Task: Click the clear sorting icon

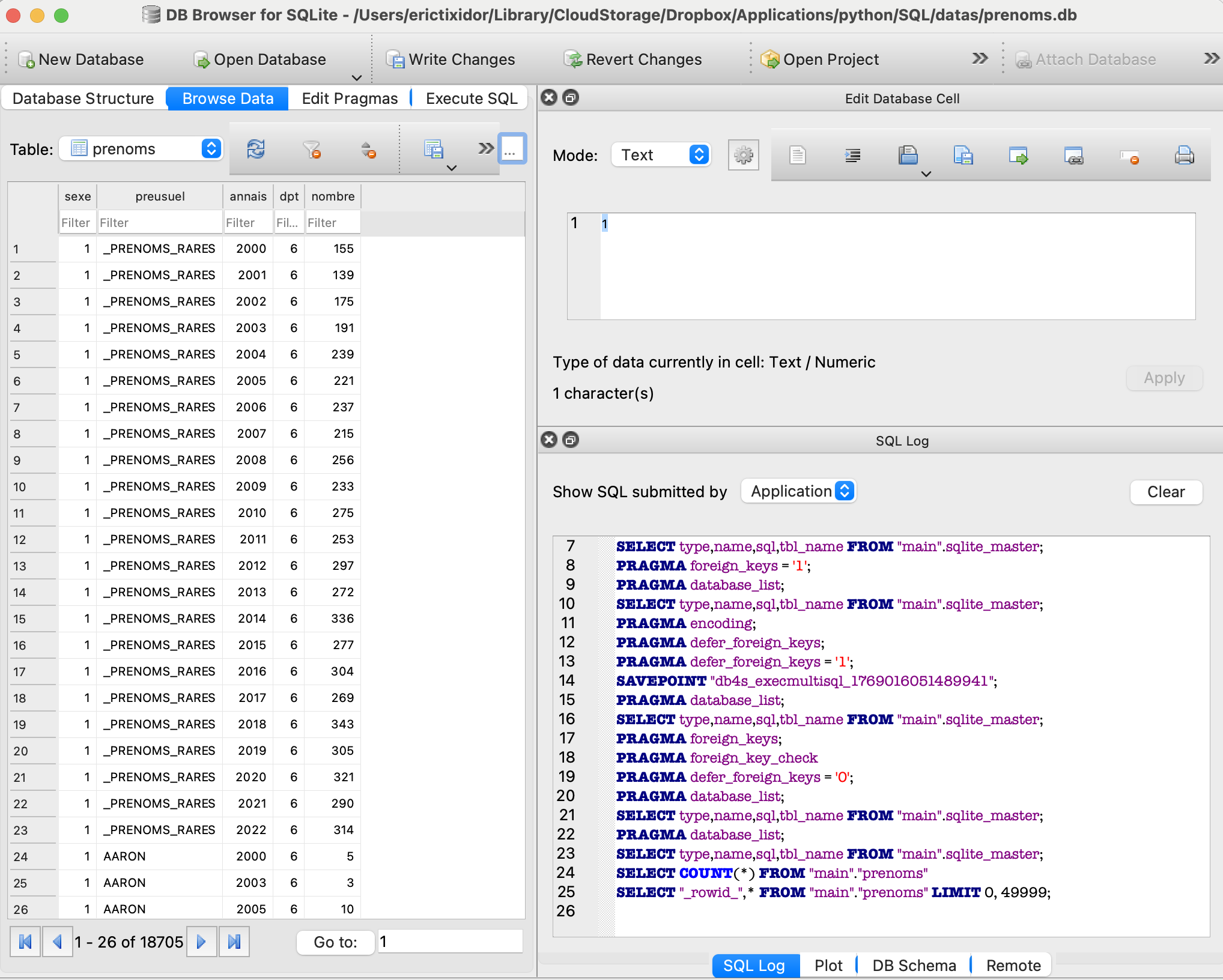Action: tap(368, 150)
